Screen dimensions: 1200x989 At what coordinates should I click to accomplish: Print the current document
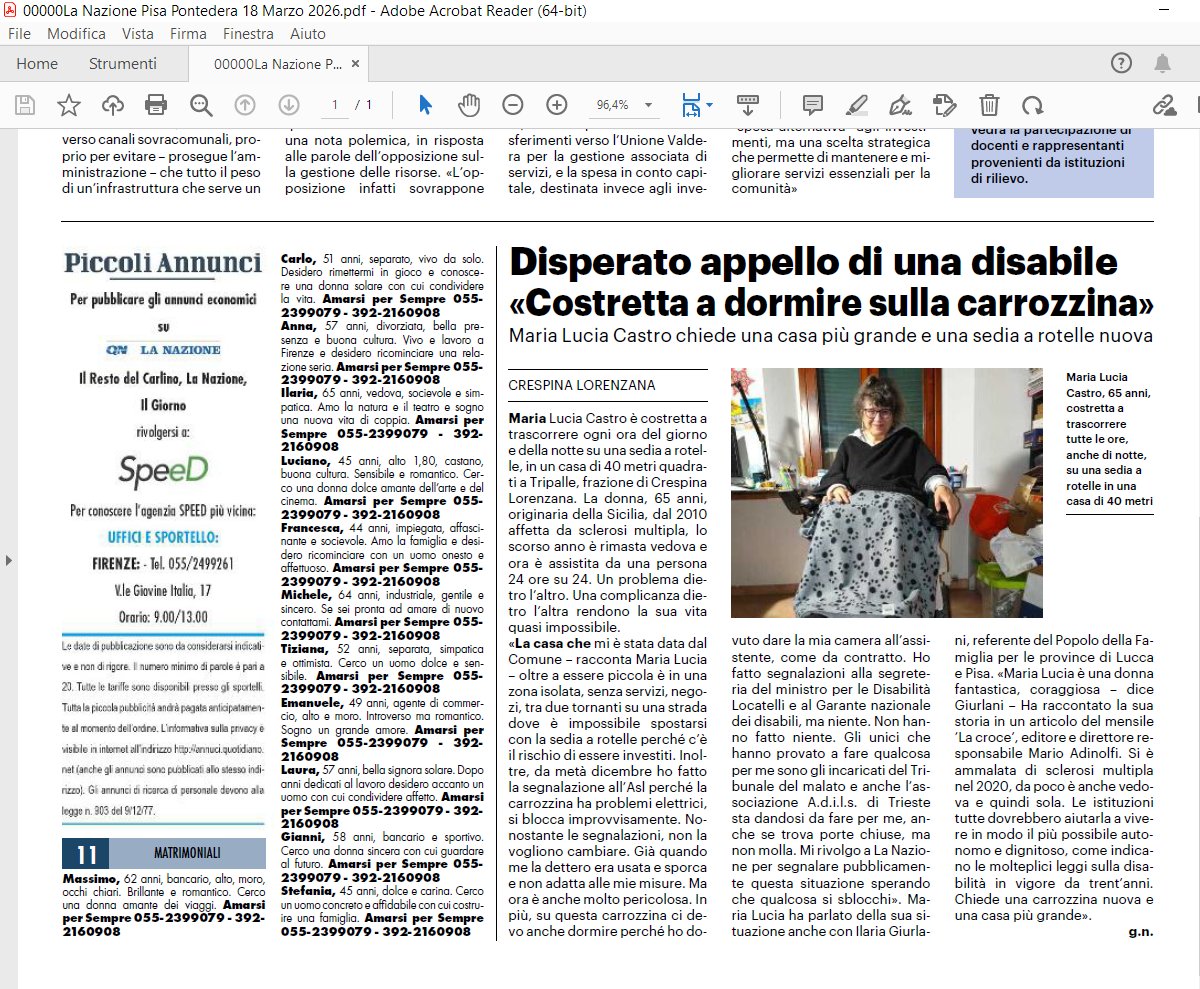point(157,104)
